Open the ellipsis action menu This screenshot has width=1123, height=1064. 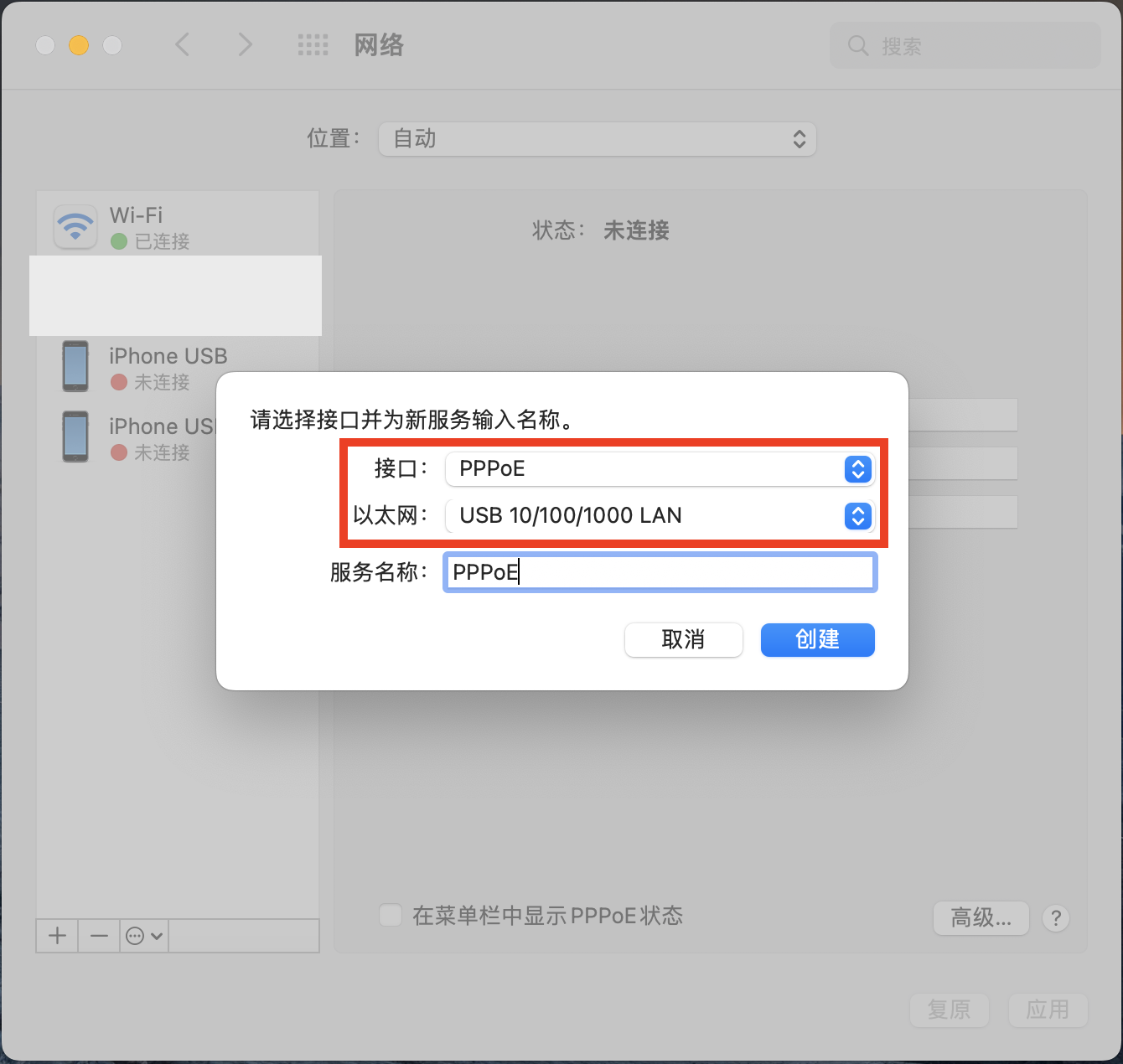click(143, 936)
